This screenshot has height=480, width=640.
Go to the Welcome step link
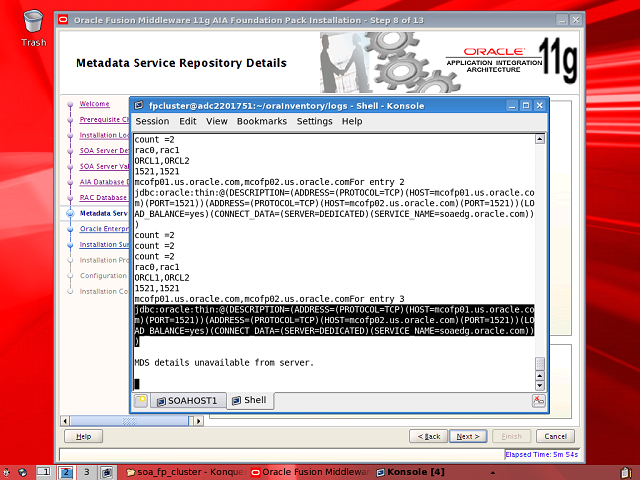[x=94, y=103]
